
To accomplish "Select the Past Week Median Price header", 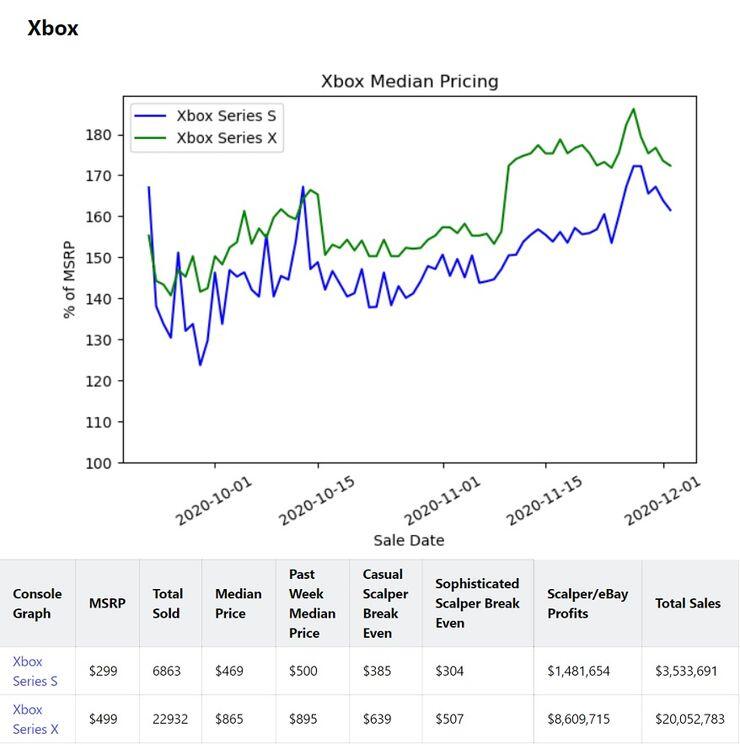I will click(x=312, y=603).
